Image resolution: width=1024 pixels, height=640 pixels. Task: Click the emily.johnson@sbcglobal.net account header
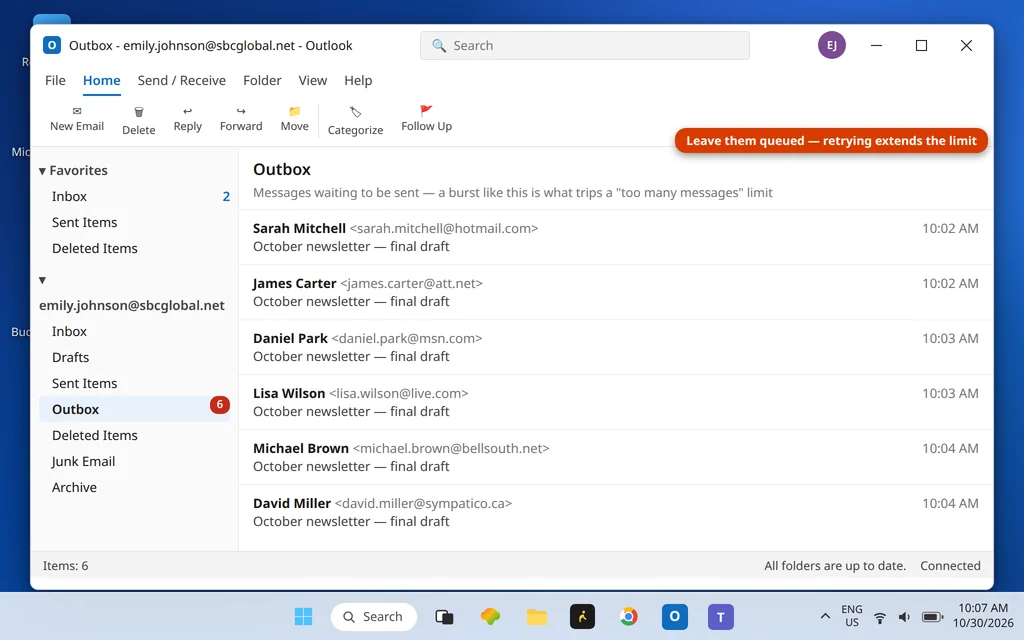coord(132,306)
